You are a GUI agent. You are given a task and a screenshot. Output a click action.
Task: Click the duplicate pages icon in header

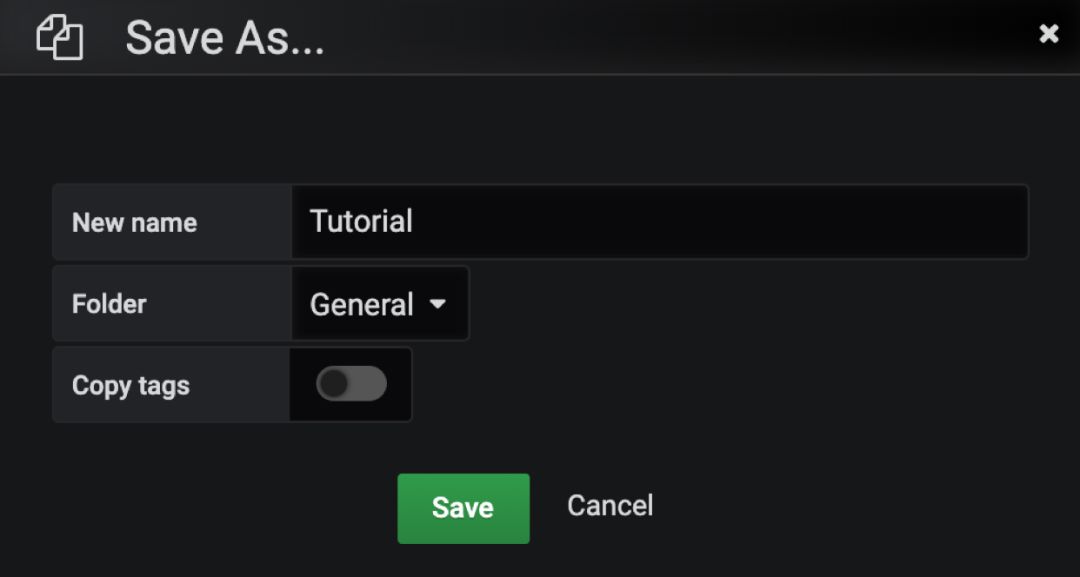(x=59, y=37)
